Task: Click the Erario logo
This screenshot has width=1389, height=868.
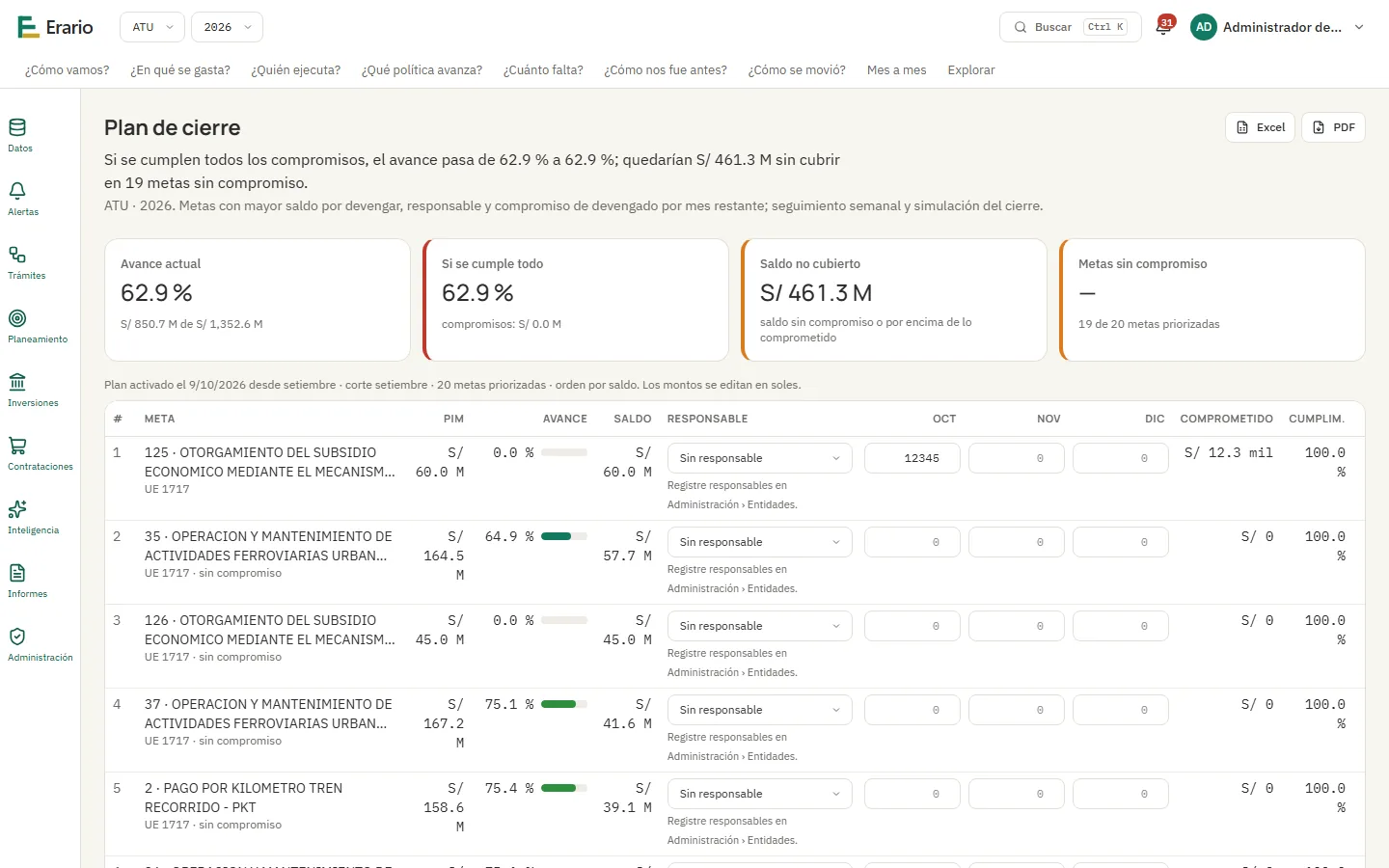Action: pyautogui.click(x=55, y=27)
